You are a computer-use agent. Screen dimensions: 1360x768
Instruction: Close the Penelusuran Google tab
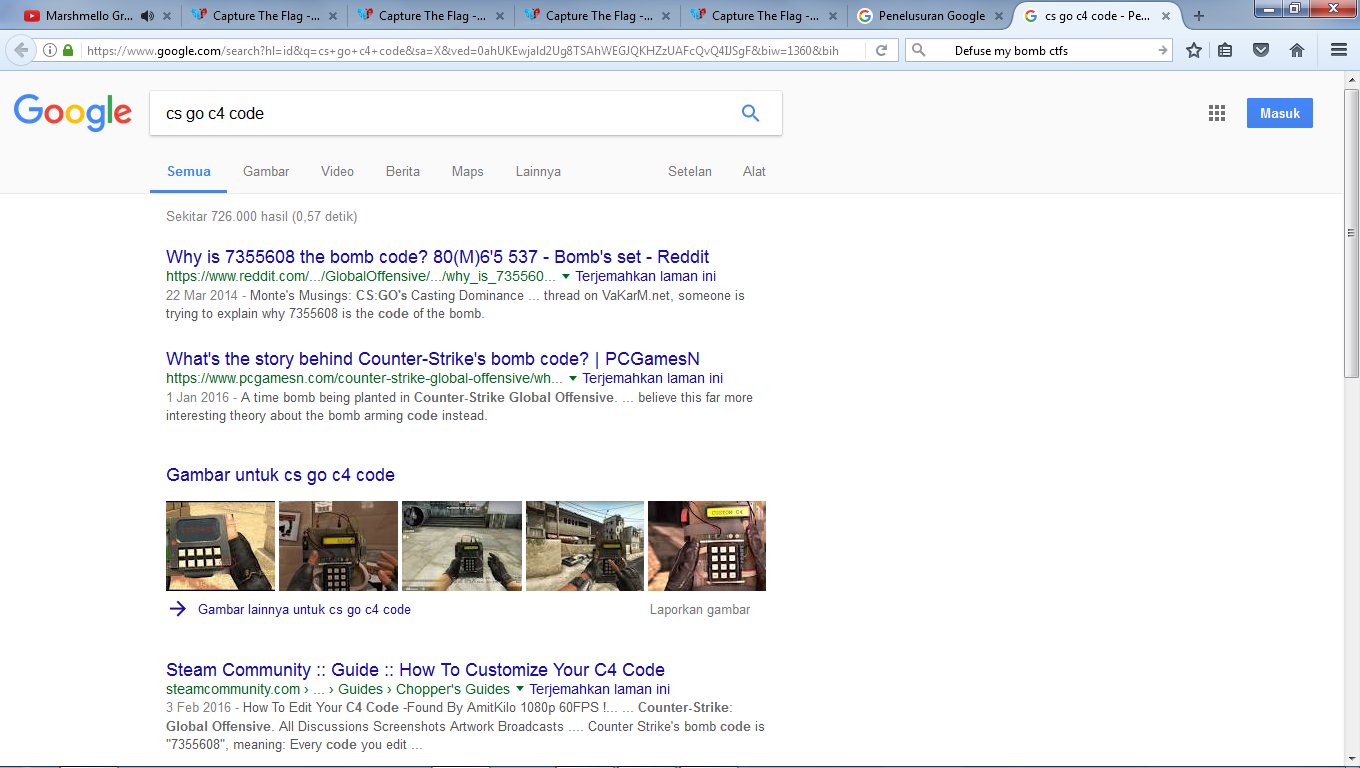tap(998, 16)
